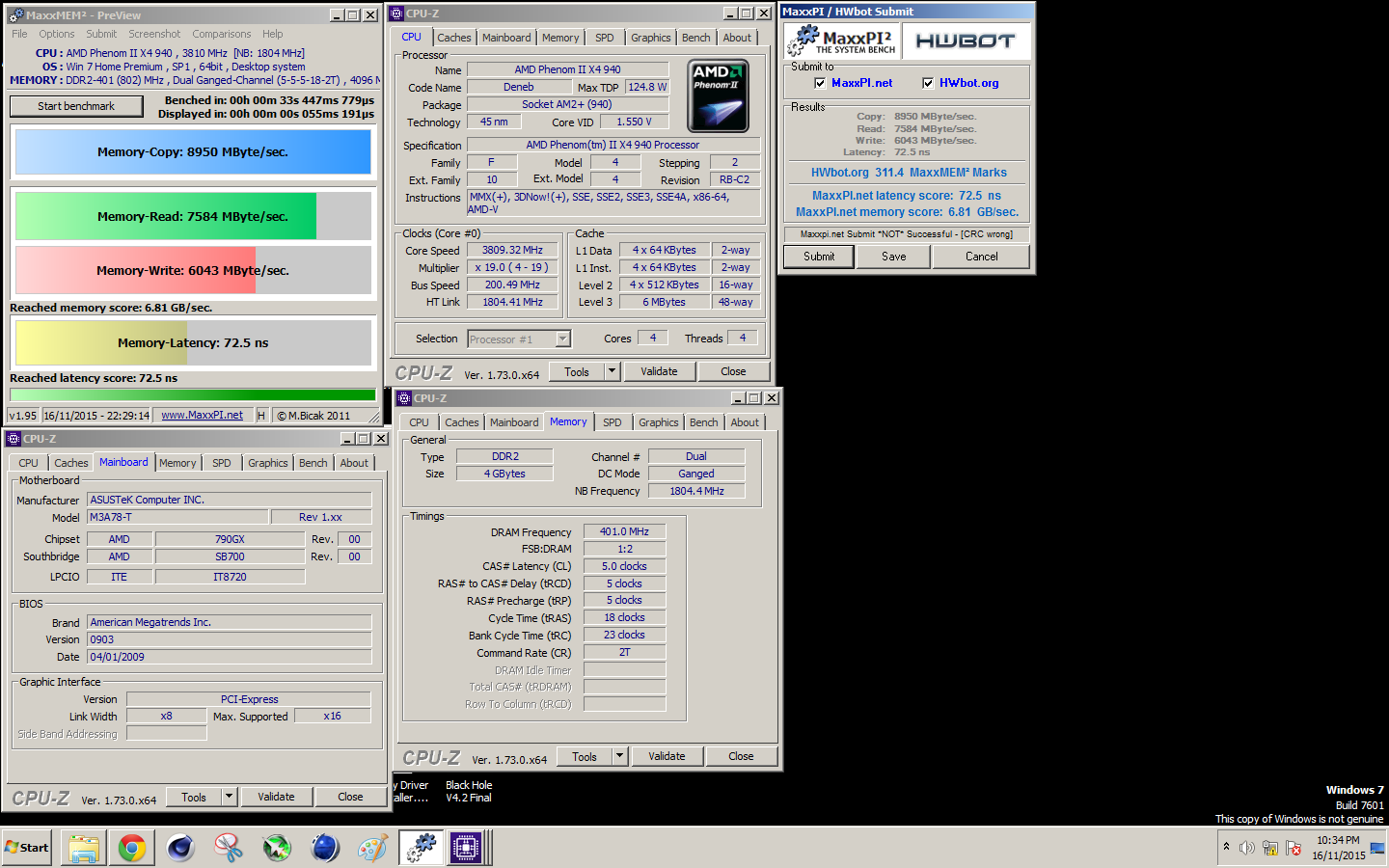Viewport: 1389px width, 868px height.
Task: Click the blue globe app icon in taskbar
Action: click(325, 848)
